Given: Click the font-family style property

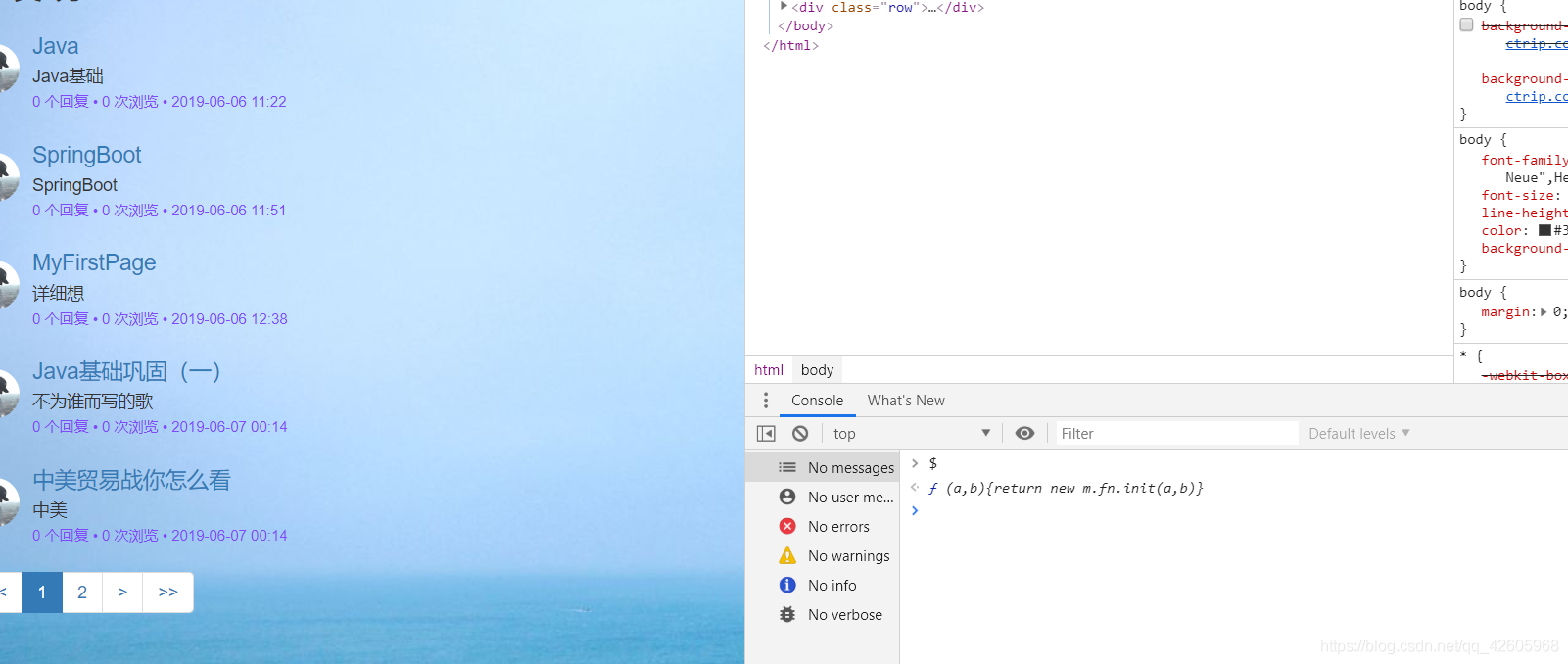Looking at the screenshot, I should [x=1524, y=161].
